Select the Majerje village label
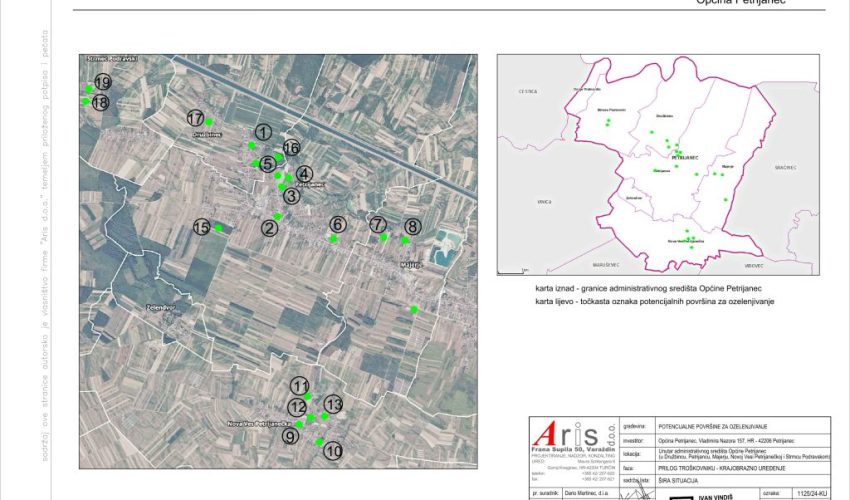 (412, 264)
